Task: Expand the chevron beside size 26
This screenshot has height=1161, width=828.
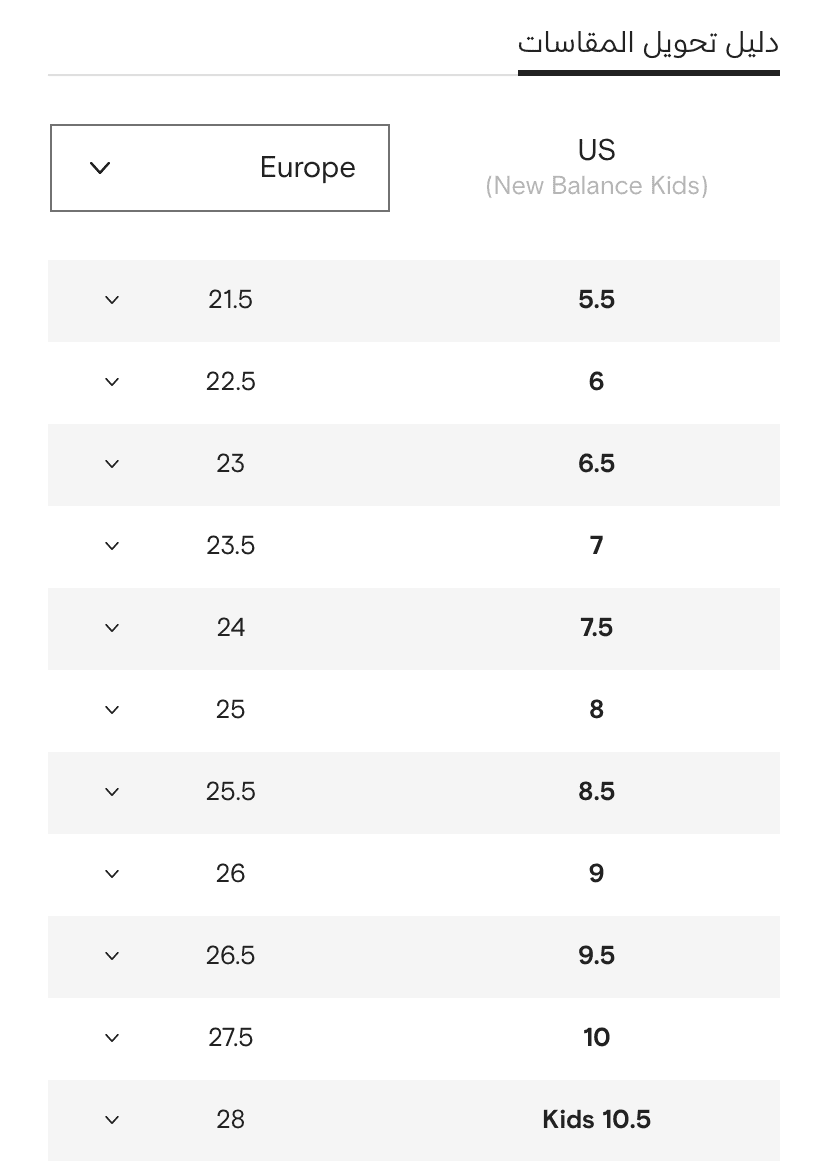Action: 112,874
